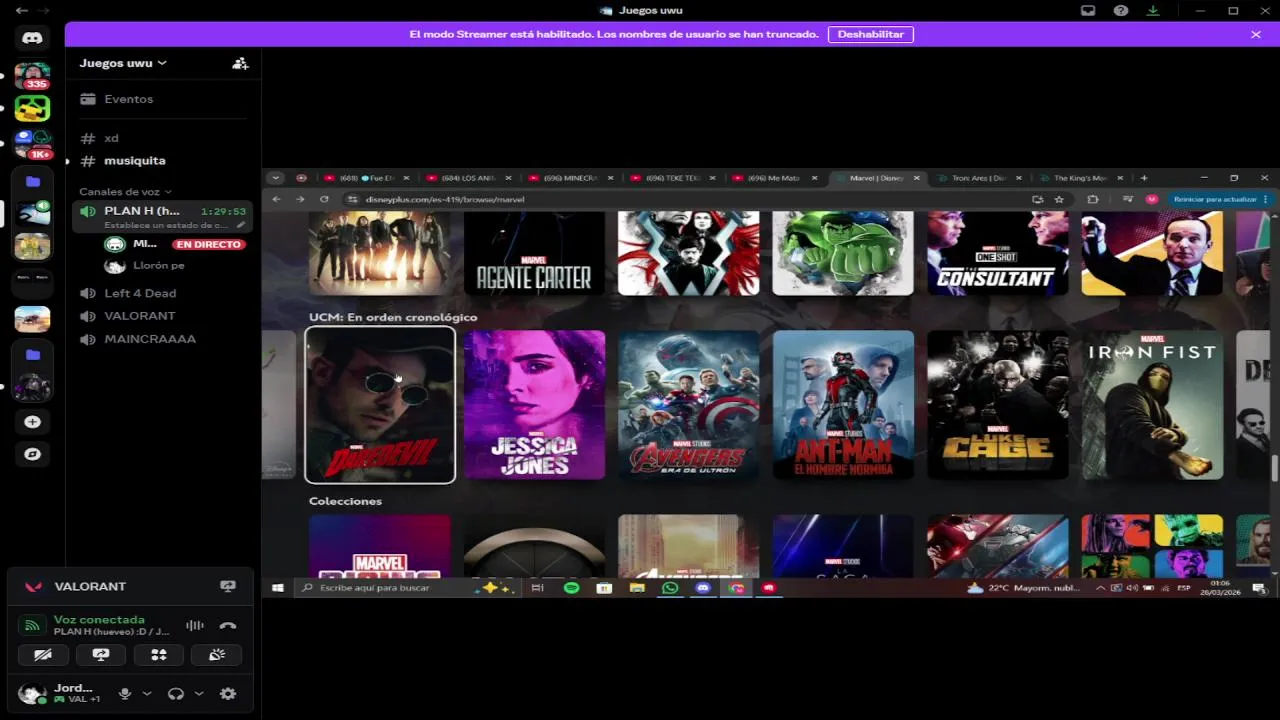Click the share screen button in voice panel
The height and width of the screenshot is (720, 1280).
point(101,655)
